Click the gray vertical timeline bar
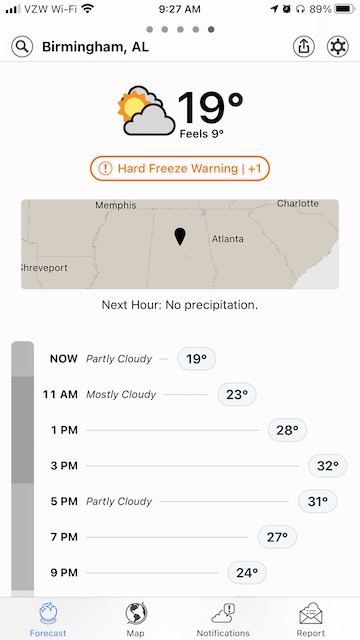Viewport: 360px width, 640px height. click(x=22, y=469)
